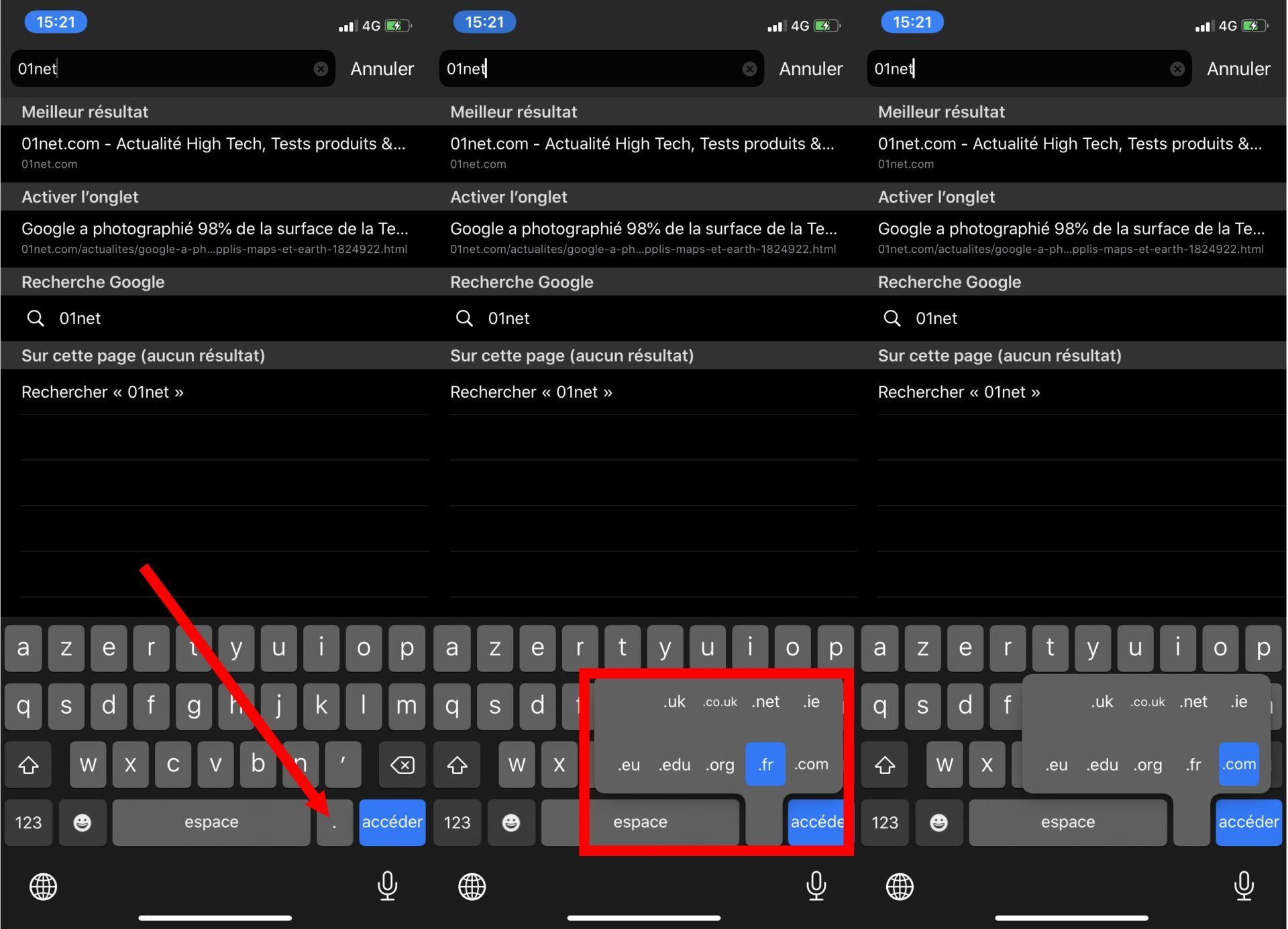The image size is (1288, 929).
Task: Clear the search field in the left screen
Action: click(x=321, y=68)
